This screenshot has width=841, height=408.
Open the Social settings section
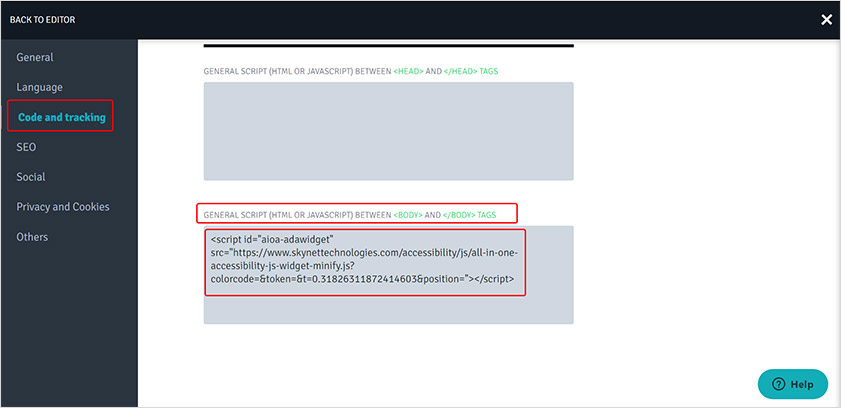pyautogui.click(x=31, y=177)
